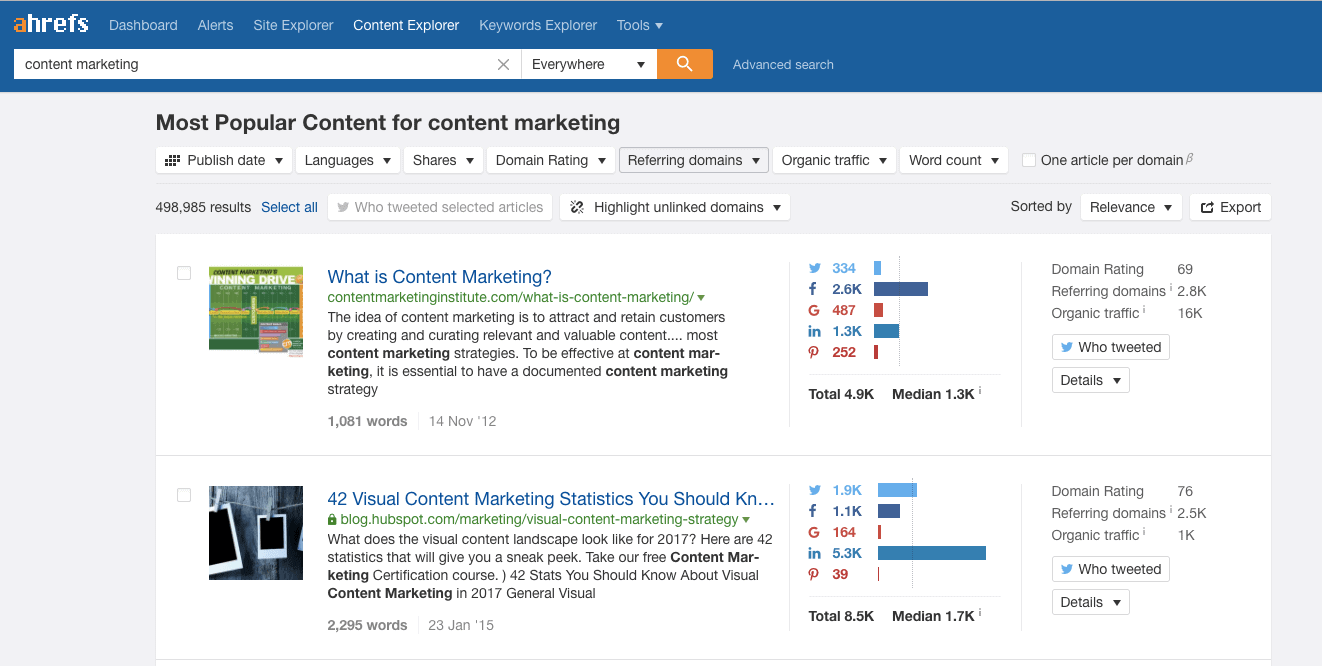
Task: Tick the One article per domain checkbox
Action: (x=1029, y=160)
